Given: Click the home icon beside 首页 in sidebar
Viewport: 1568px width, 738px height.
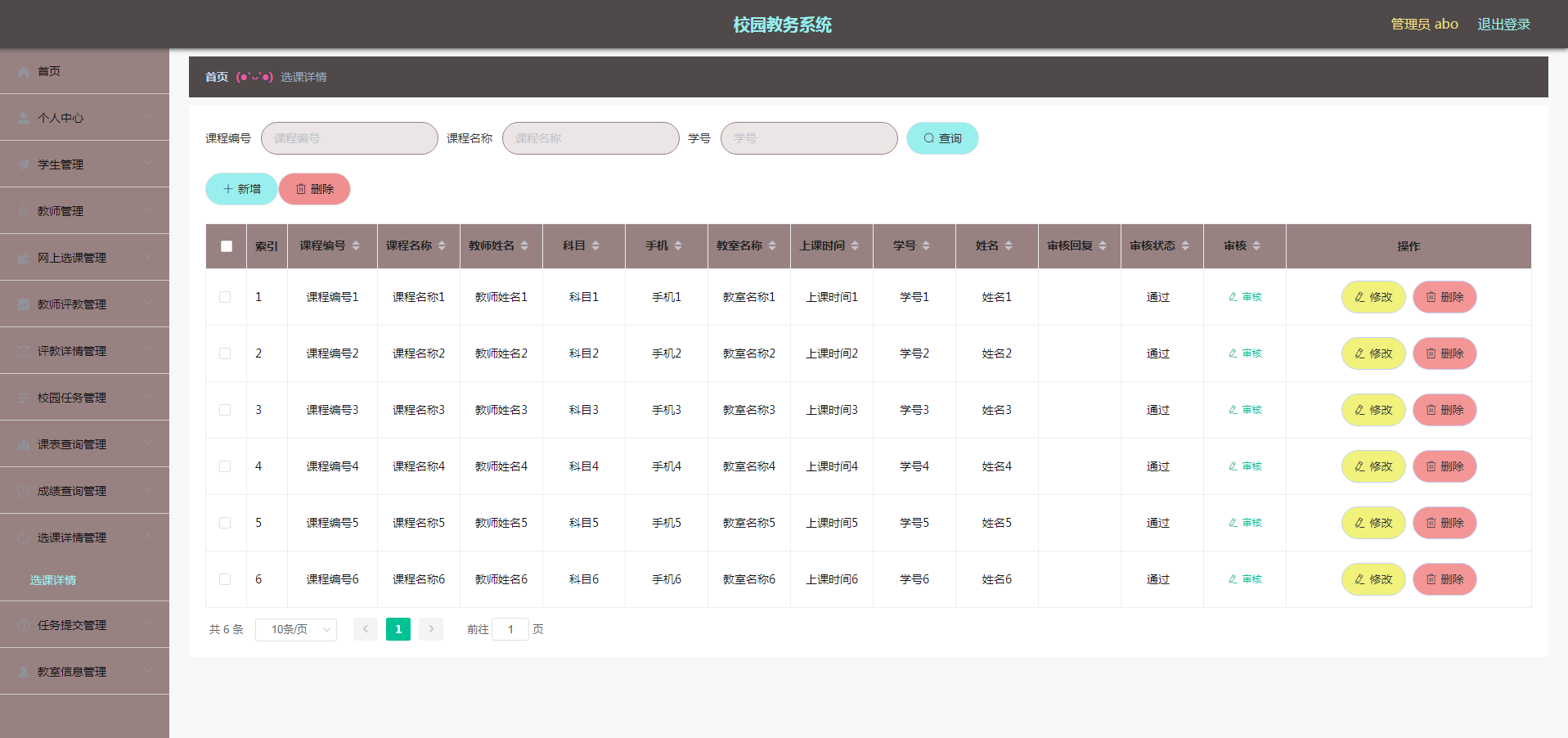Looking at the screenshot, I should coord(24,72).
